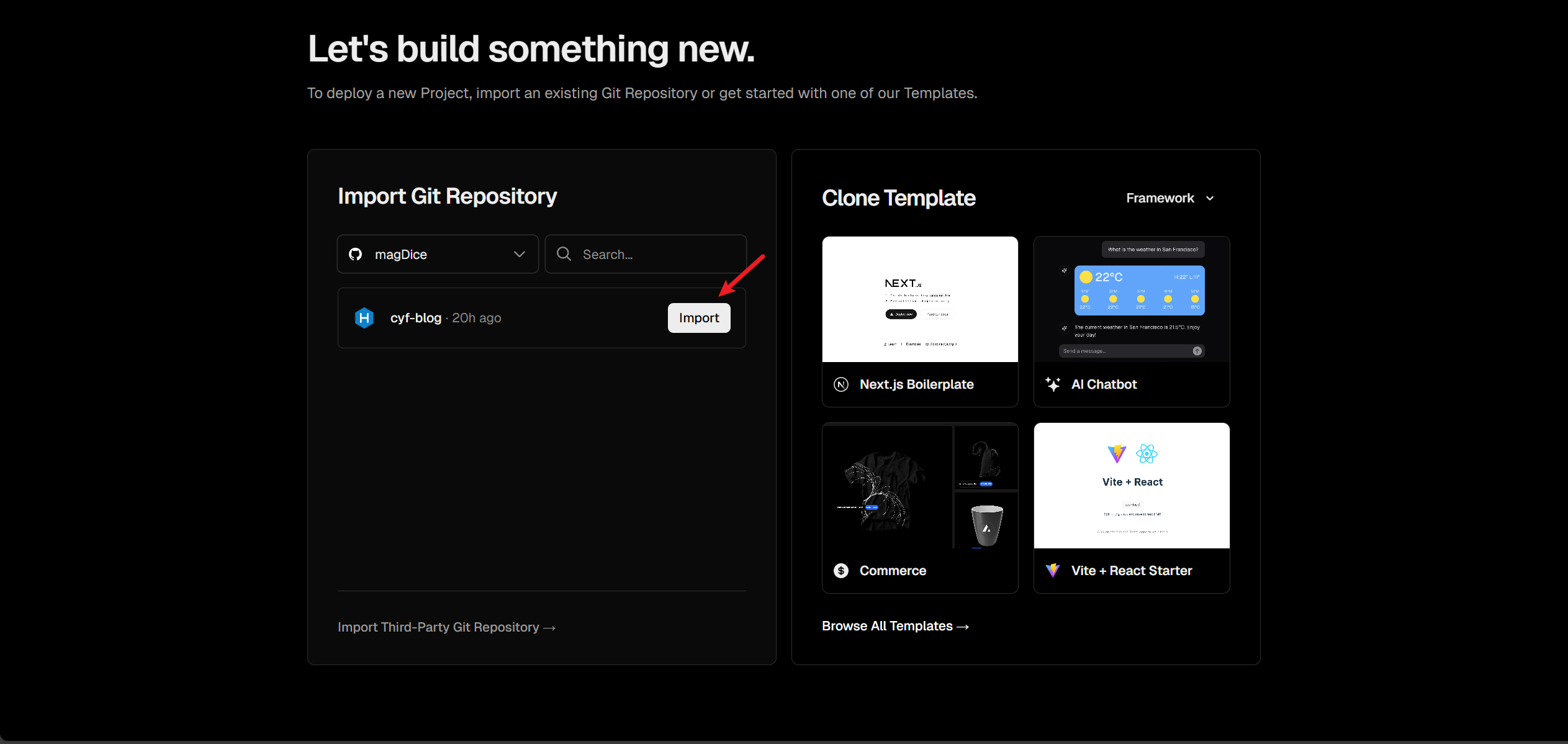Open Browse All Templates link
1568x744 pixels.
895,626
